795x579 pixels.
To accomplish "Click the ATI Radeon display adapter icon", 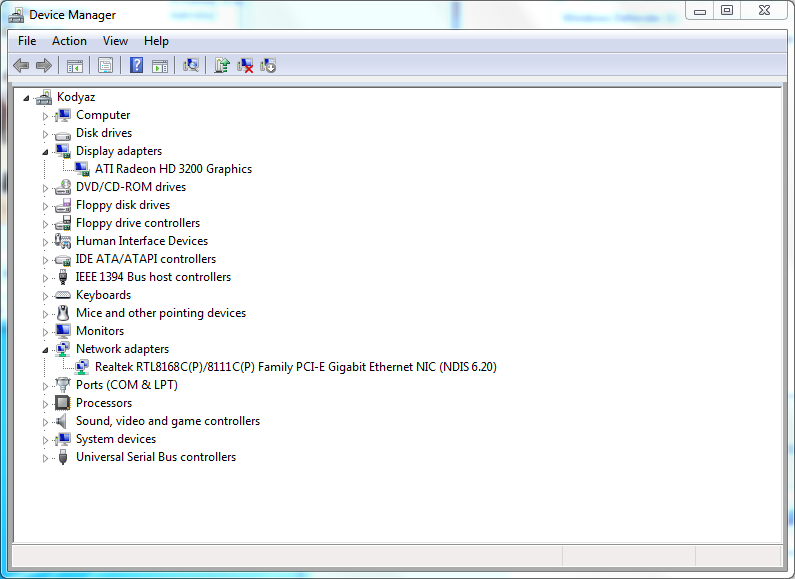I will pos(82,169).
